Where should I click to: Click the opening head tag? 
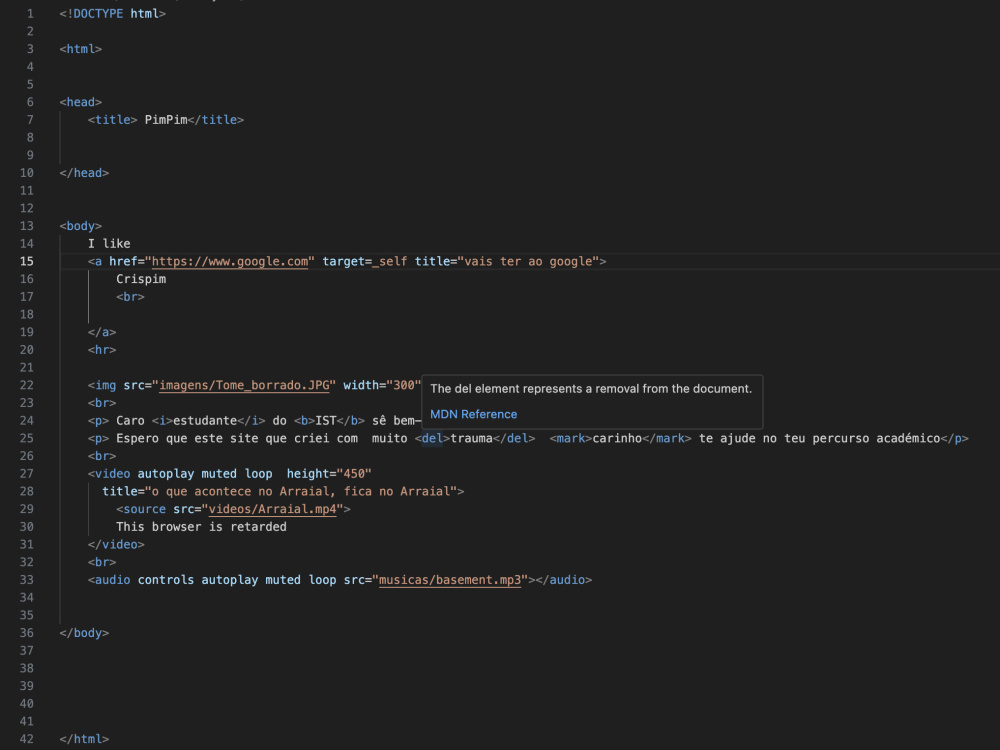click(80, 102)
